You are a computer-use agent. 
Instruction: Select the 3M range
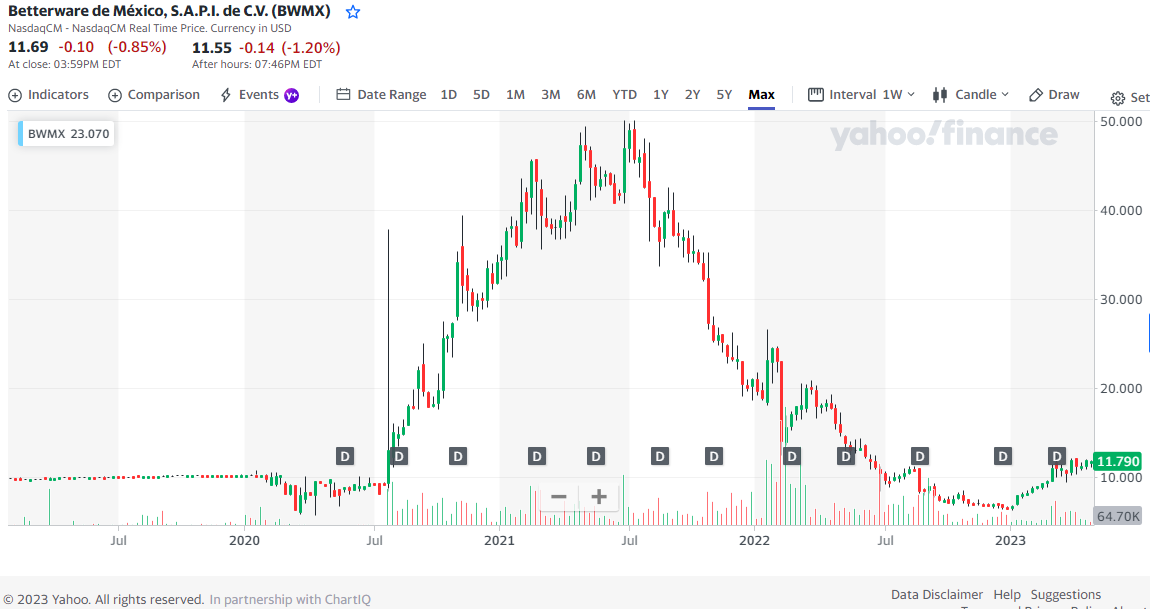point(551,95)
